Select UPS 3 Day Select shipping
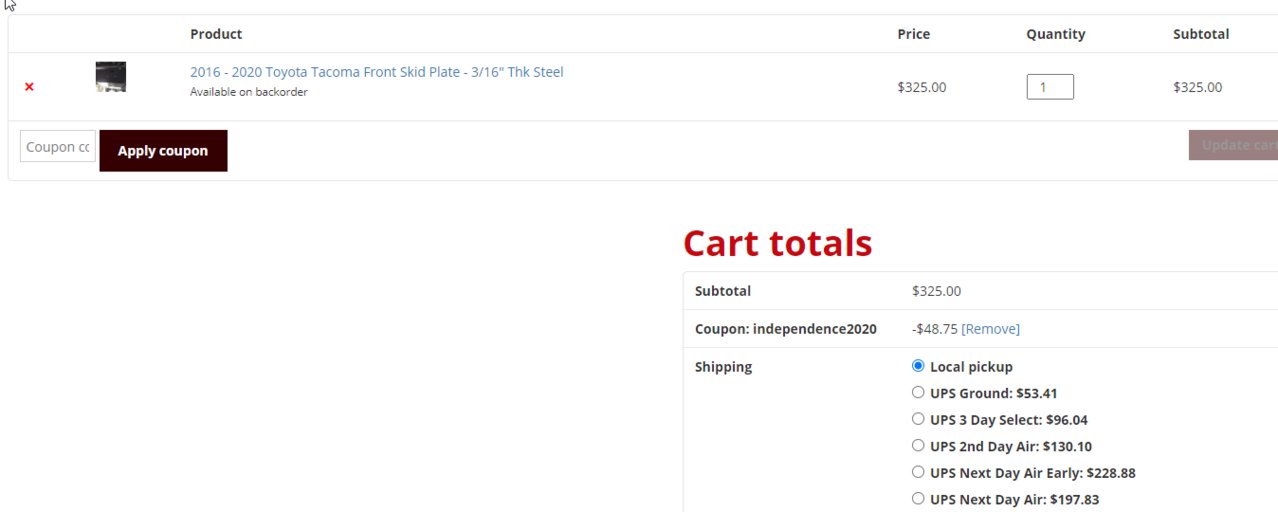This screenshot has width=1278, height=512. (x=918, y=419)
